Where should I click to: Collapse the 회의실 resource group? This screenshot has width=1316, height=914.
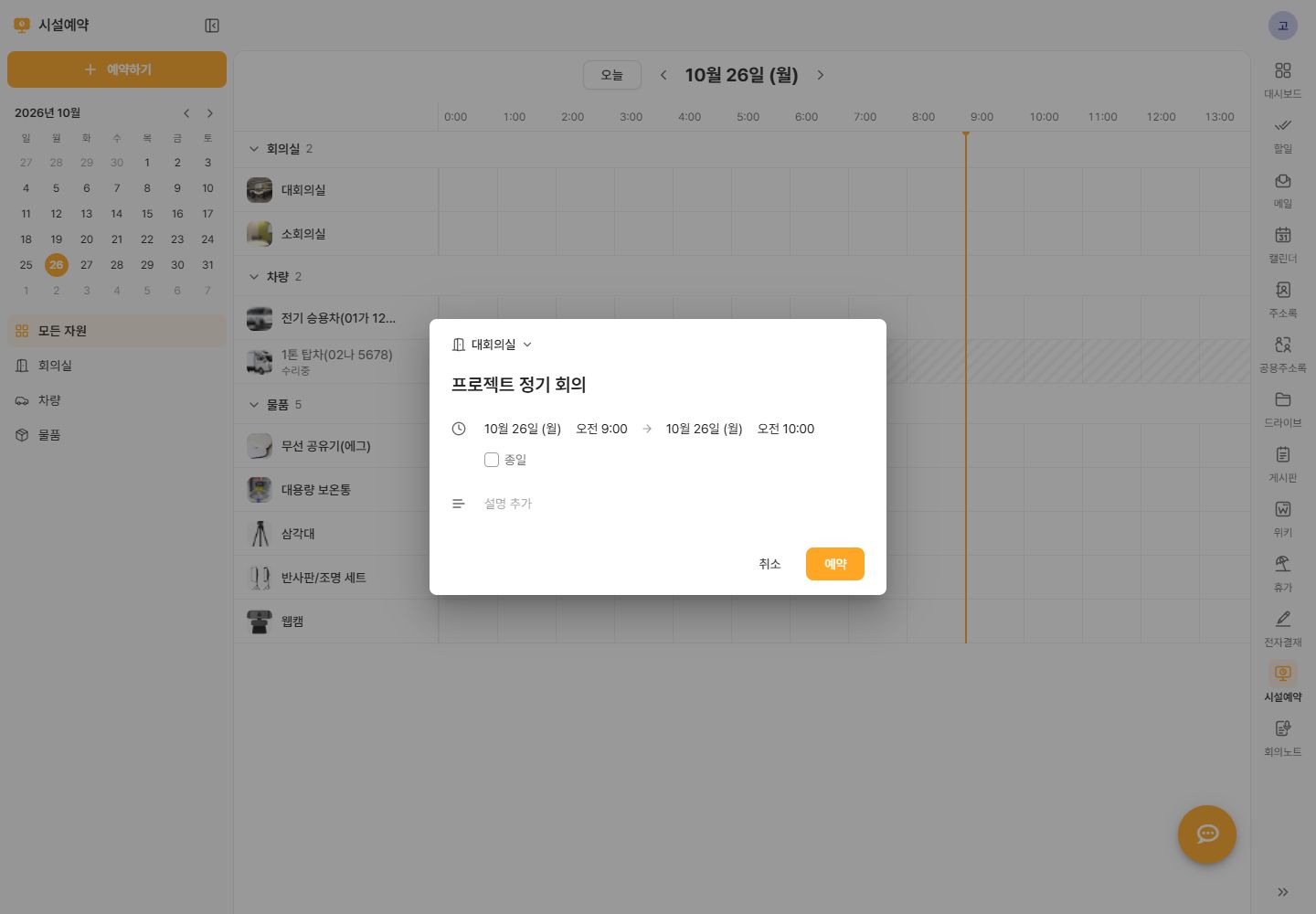254,149
